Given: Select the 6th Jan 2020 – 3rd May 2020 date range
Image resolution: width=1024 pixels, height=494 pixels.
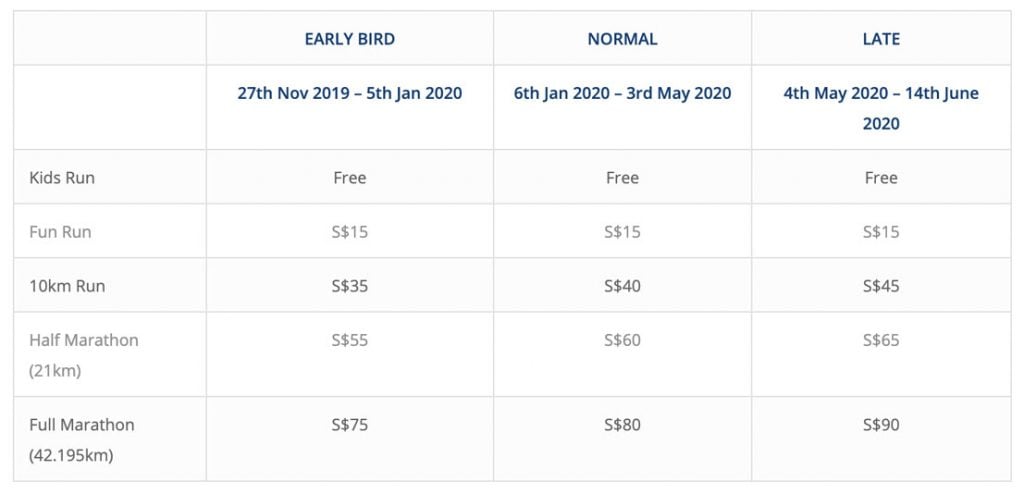Looking at the screenshot, I should (x=622, y=93).
